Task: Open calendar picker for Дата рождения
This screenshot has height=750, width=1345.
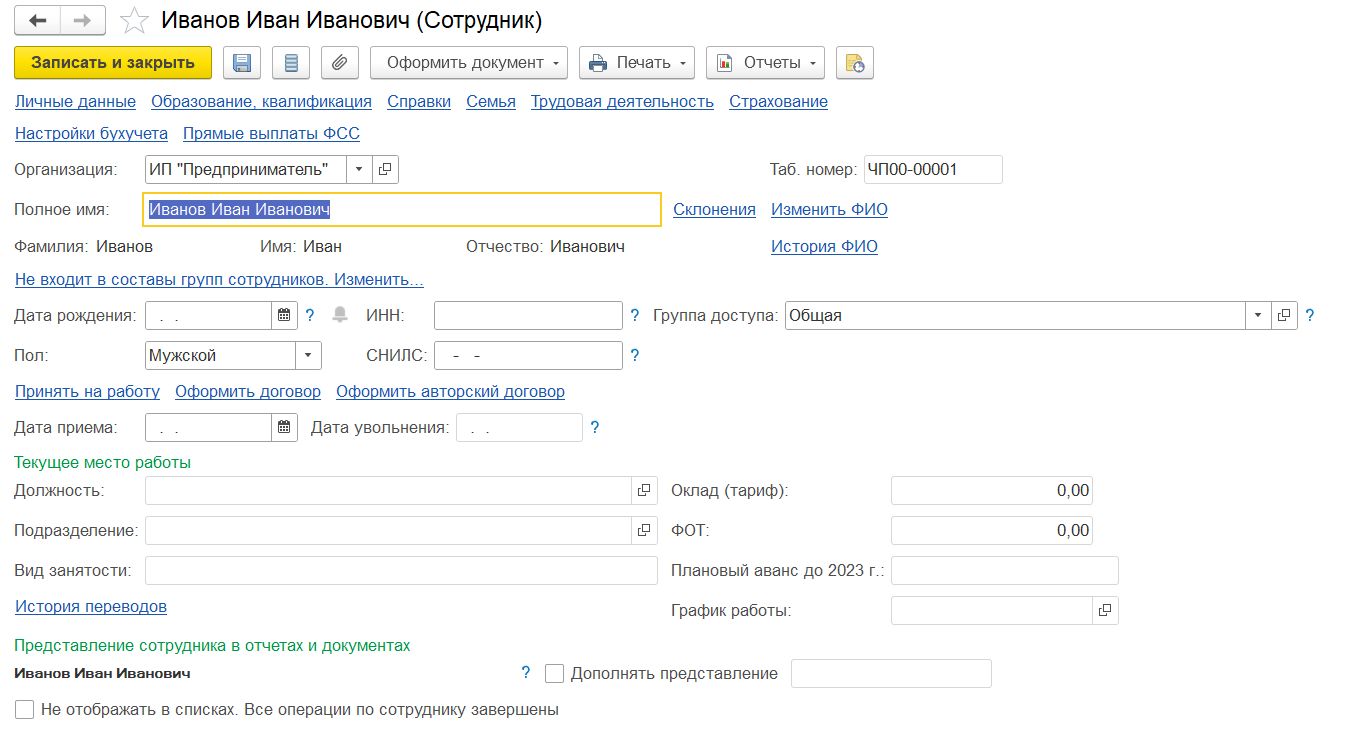Action: click(284, 316)
